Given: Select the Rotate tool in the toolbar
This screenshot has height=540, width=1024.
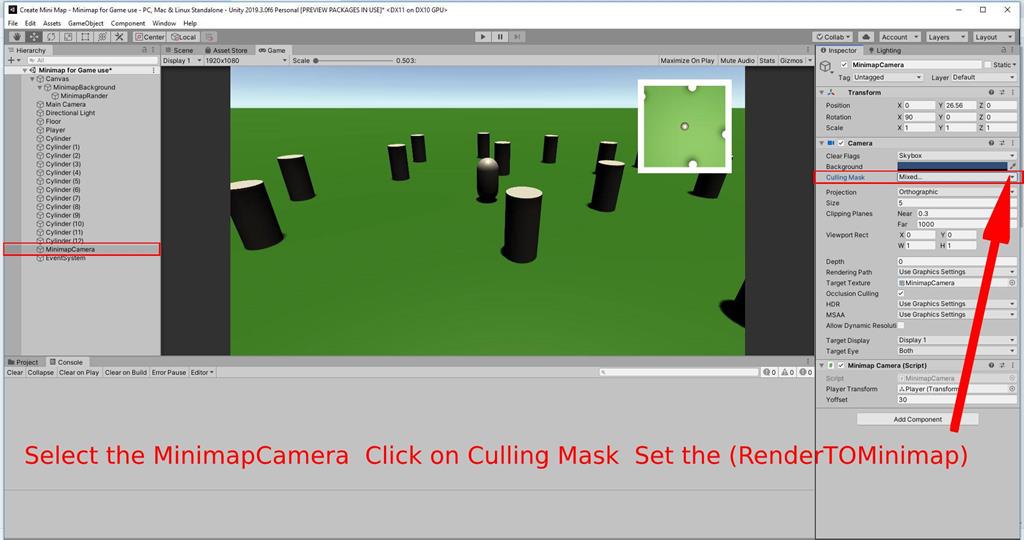Looking at the screenshot, I should tap(51, 37).
